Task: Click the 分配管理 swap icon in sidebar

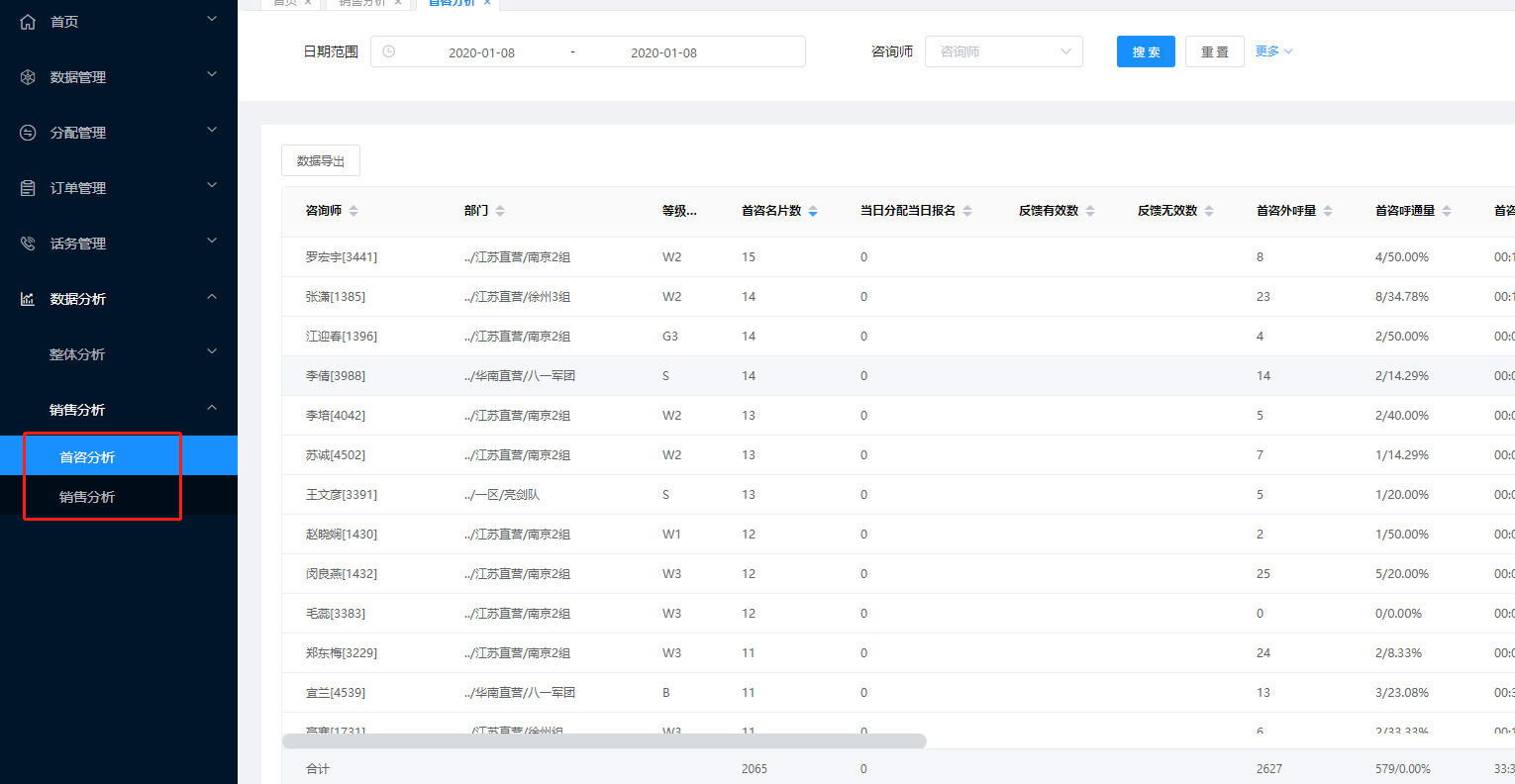Action: coord(28,133)
